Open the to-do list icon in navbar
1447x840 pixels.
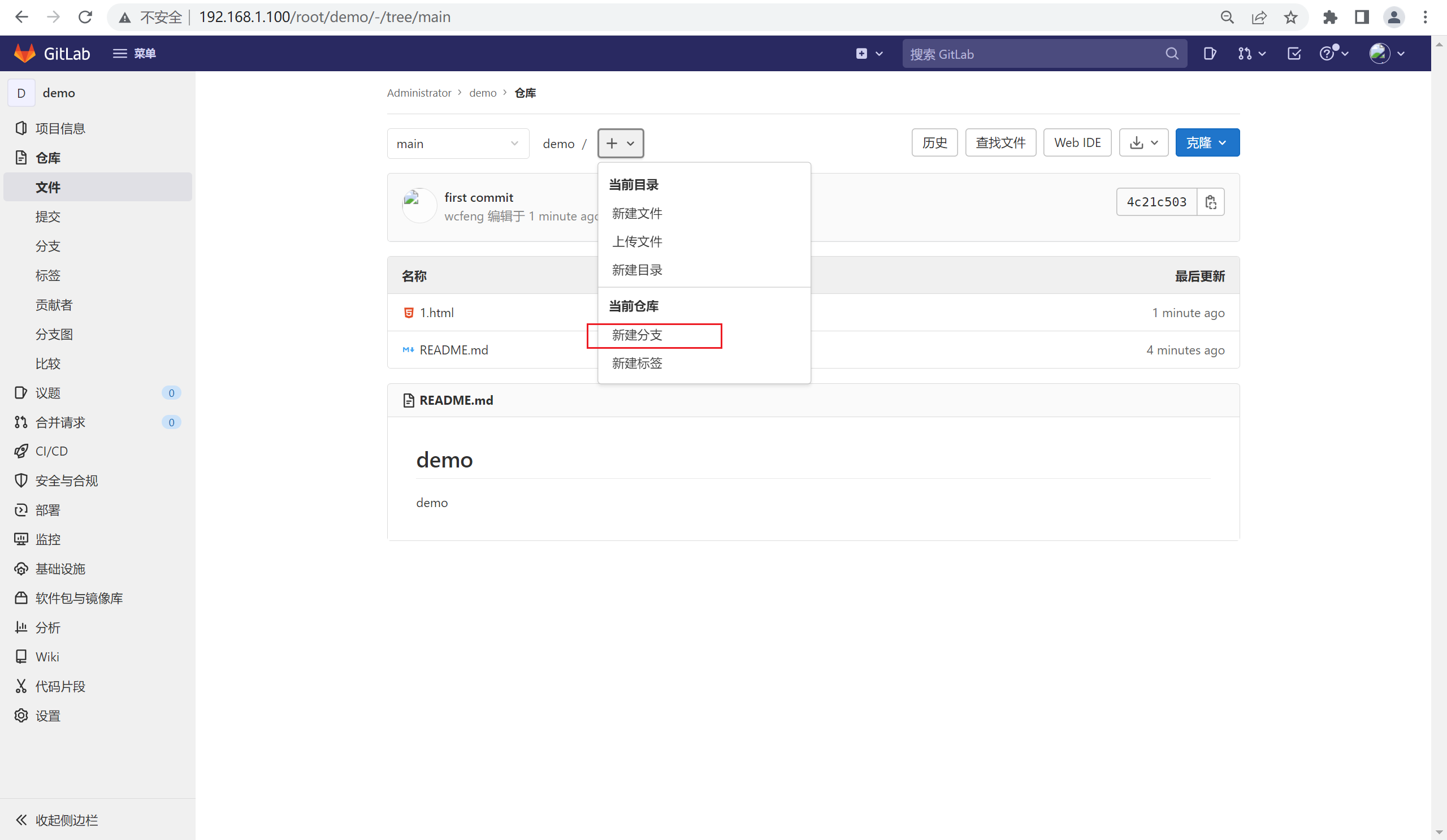(1294, 53)
